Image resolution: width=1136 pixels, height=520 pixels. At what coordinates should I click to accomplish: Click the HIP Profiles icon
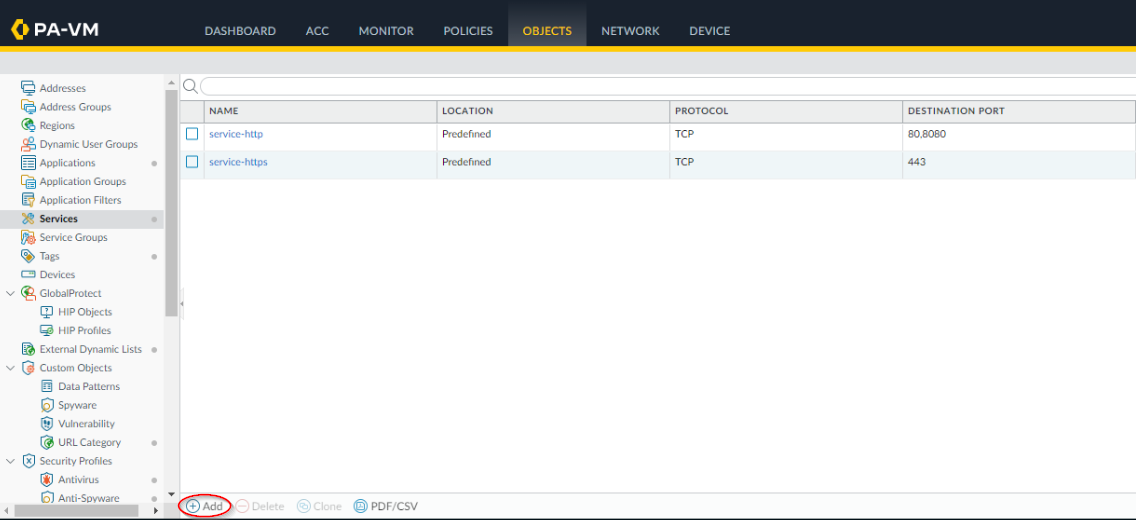coord(46,330)
